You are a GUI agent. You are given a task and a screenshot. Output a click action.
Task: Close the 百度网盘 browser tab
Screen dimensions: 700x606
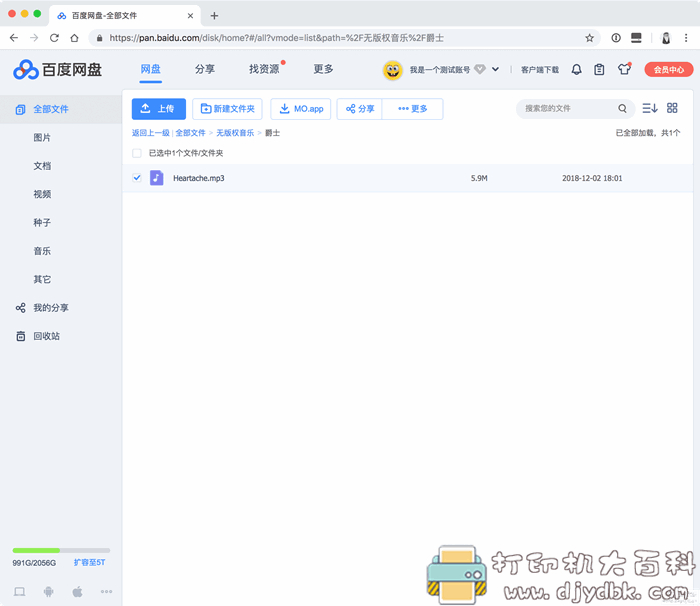click(x=190, y=16)
